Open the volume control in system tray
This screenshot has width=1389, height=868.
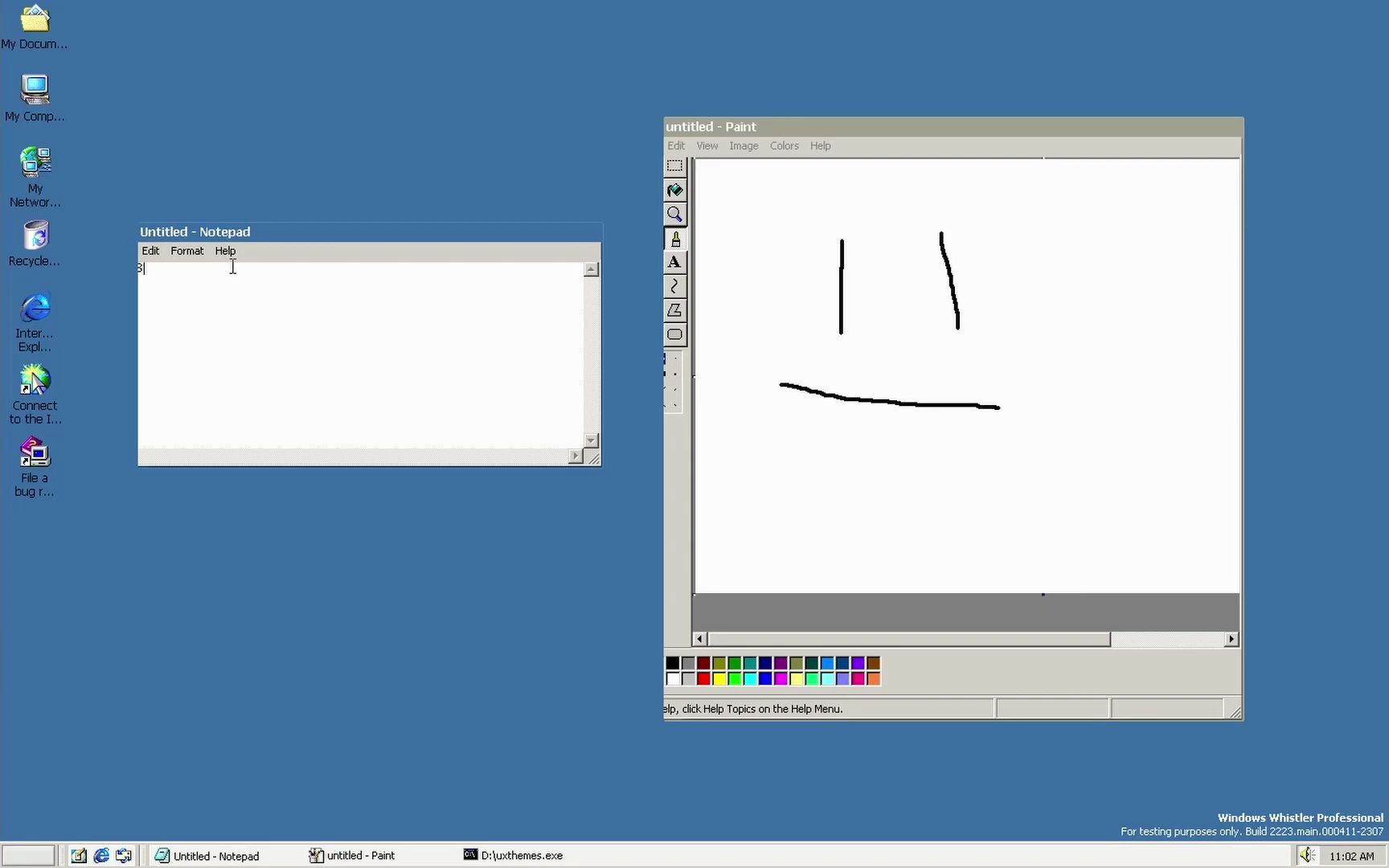coord(1306,855)
